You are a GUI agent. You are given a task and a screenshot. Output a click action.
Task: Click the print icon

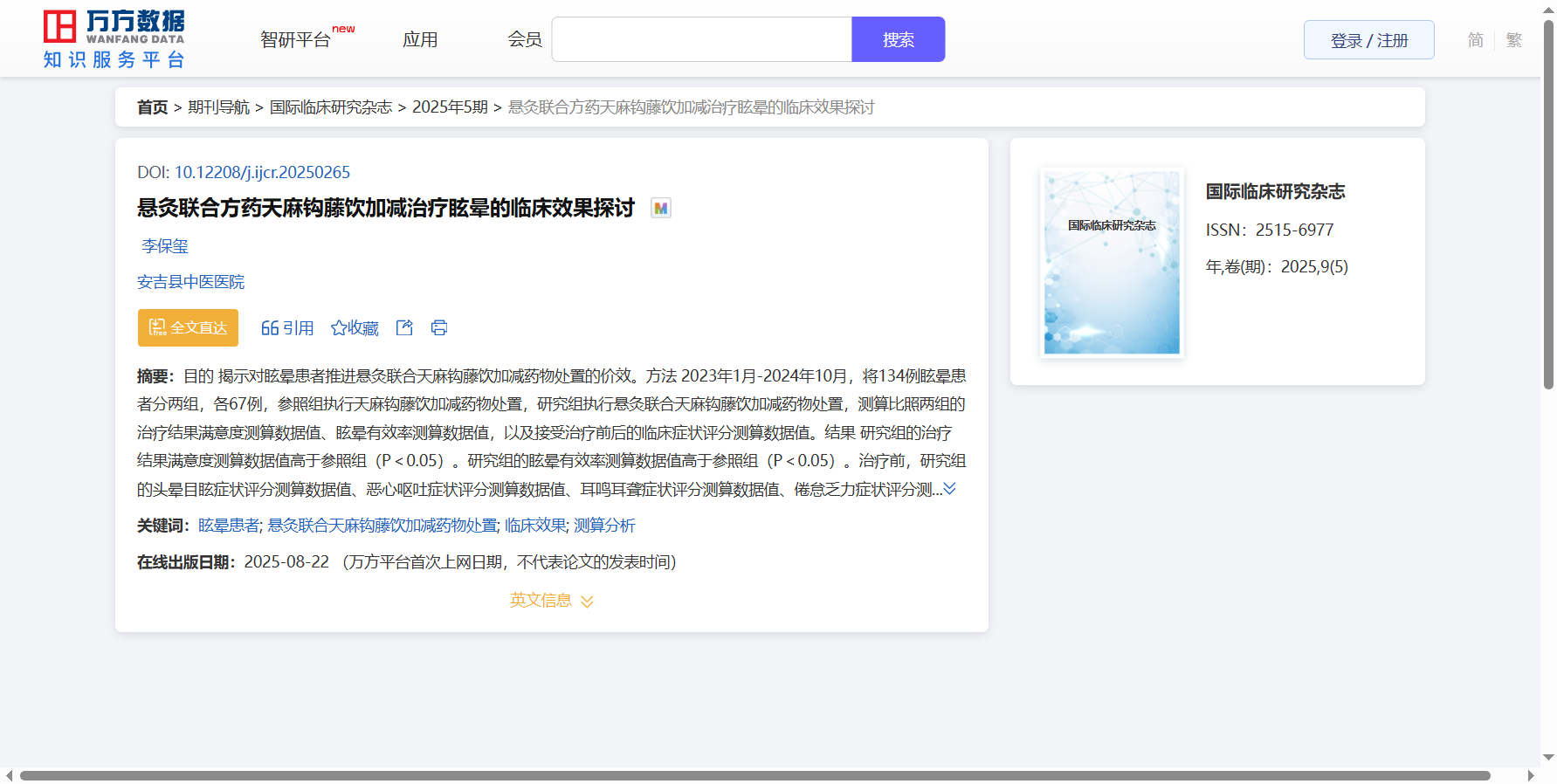pos(439,327)
